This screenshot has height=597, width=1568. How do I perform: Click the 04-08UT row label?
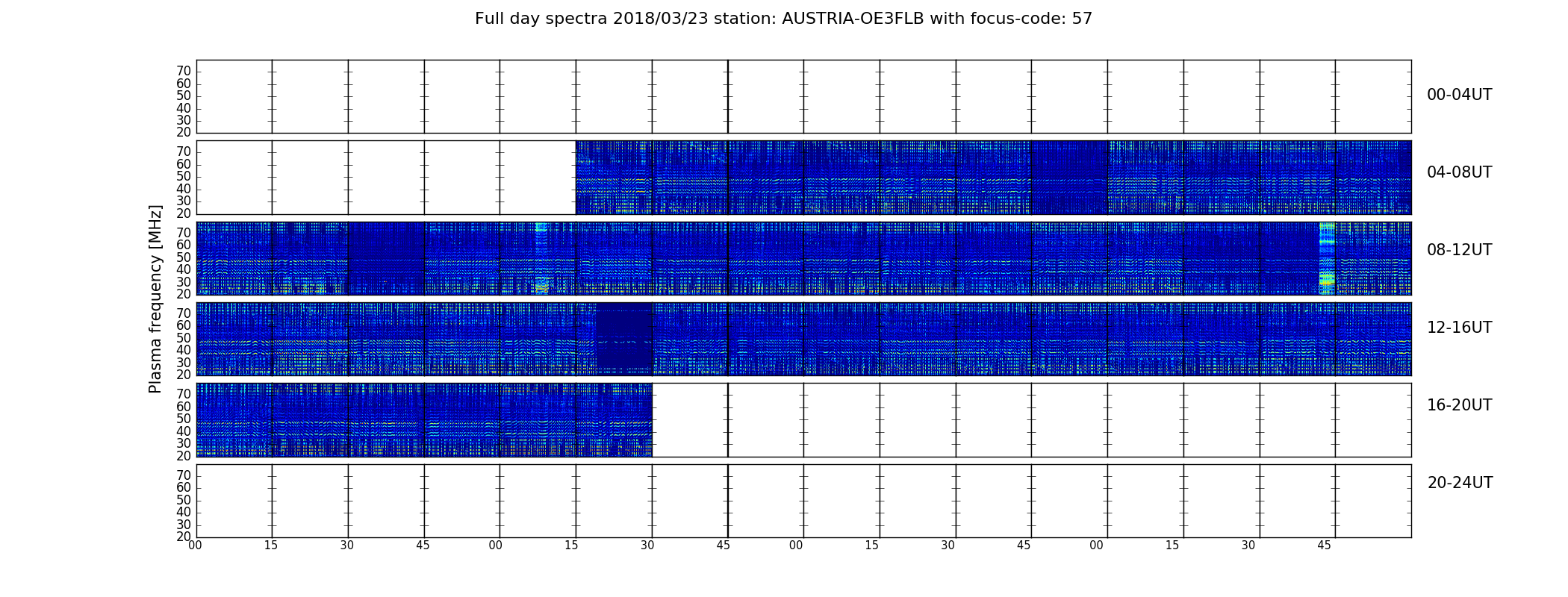pos(1460,172)
